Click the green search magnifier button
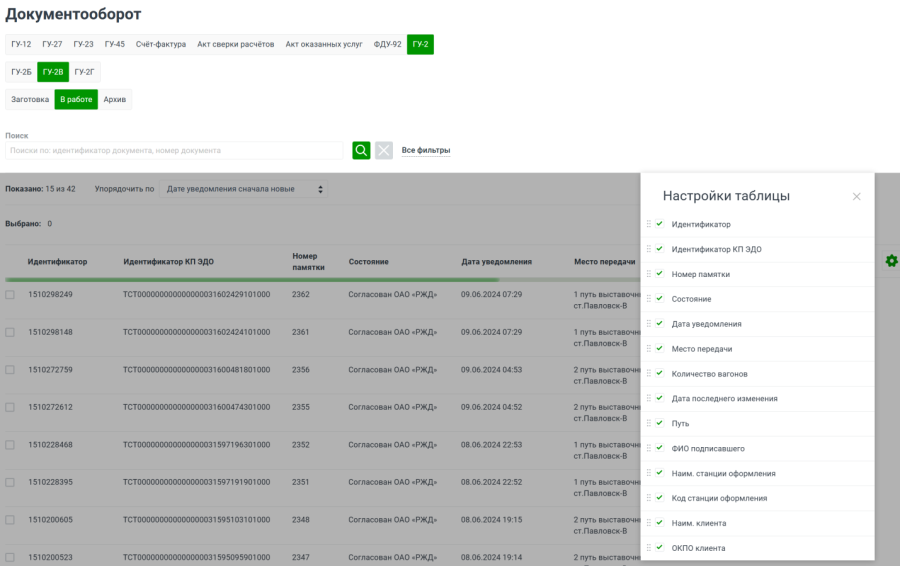 361,150
